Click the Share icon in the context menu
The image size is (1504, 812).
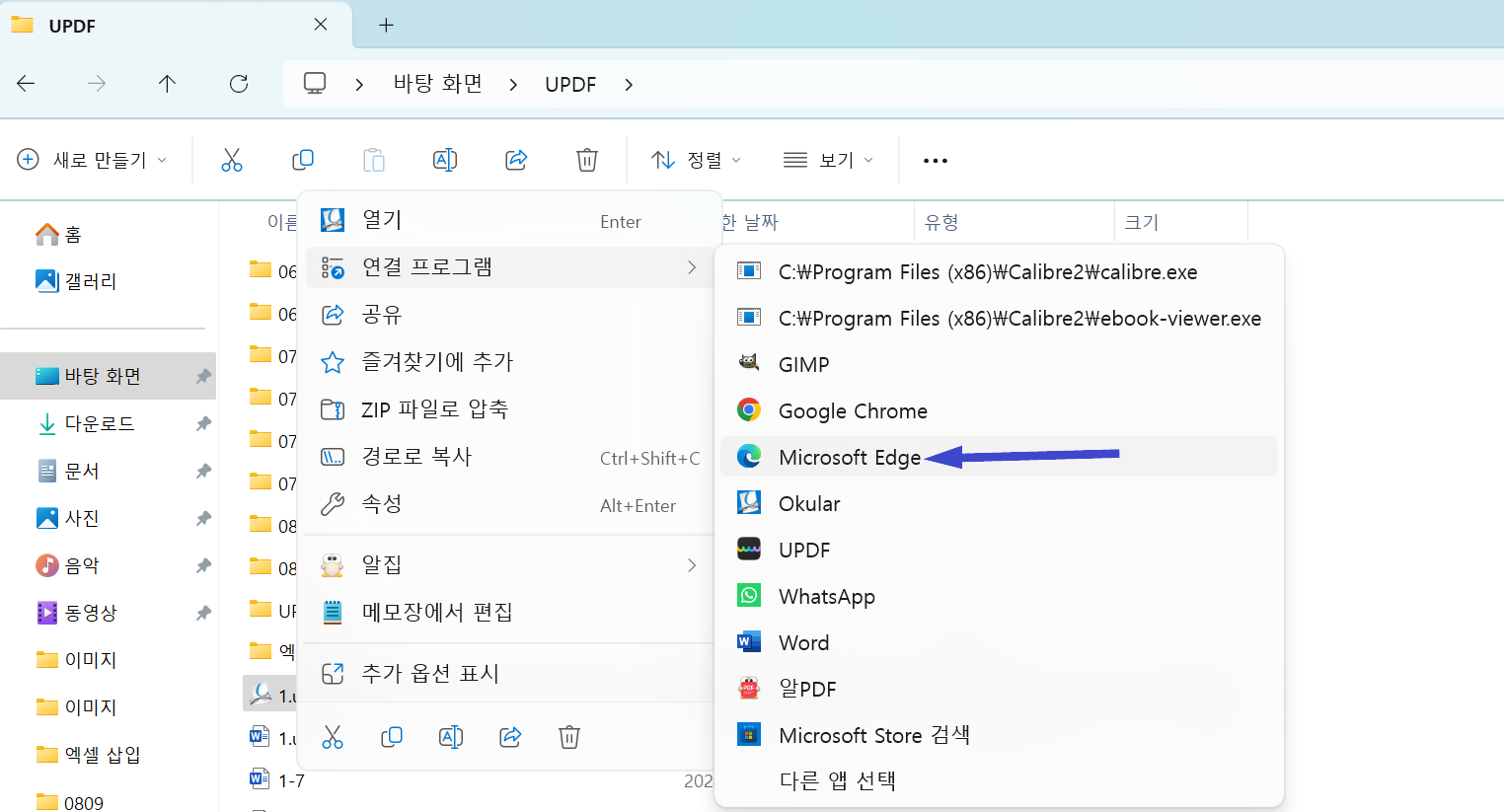click(x=510, y=737)
